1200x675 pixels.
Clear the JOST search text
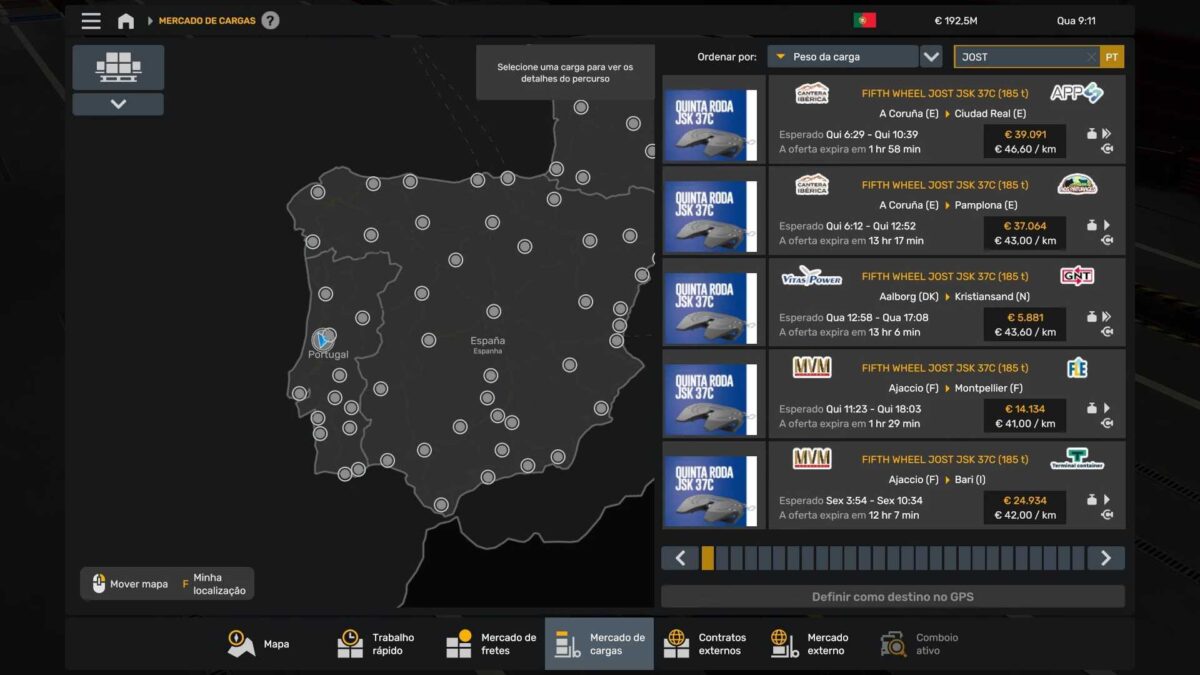[1090, 57]
